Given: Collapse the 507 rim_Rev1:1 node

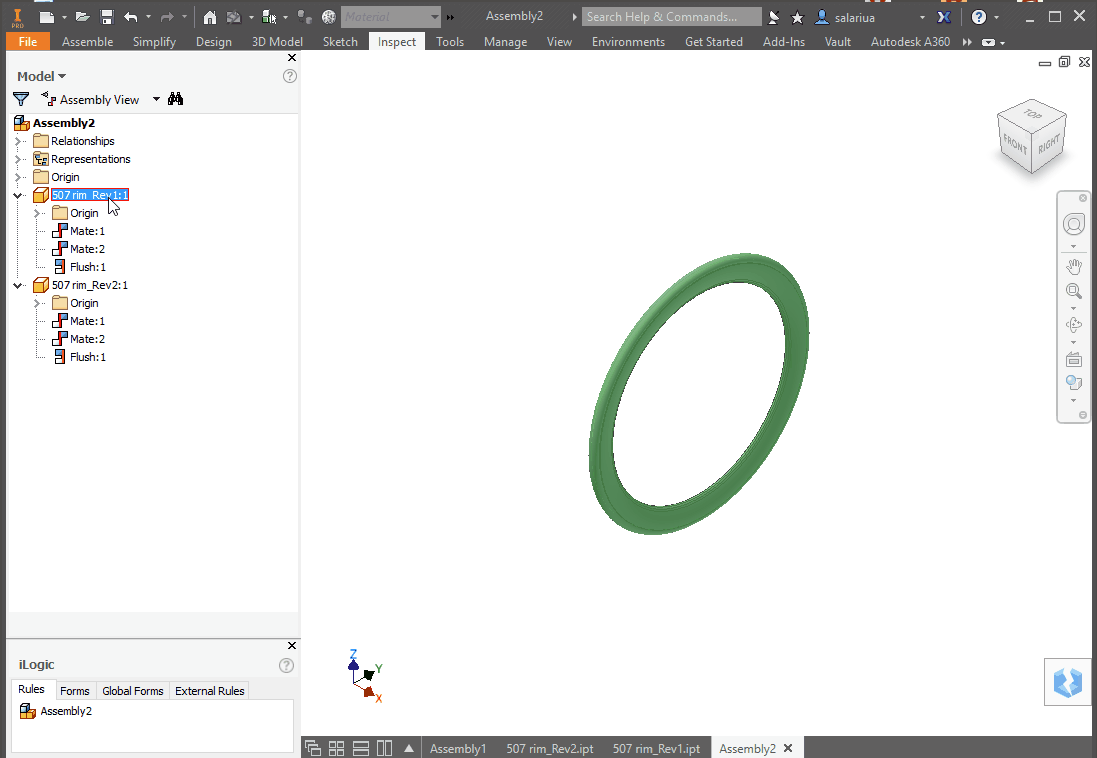Looking at the screenshot, I should (x=18, y=195).
